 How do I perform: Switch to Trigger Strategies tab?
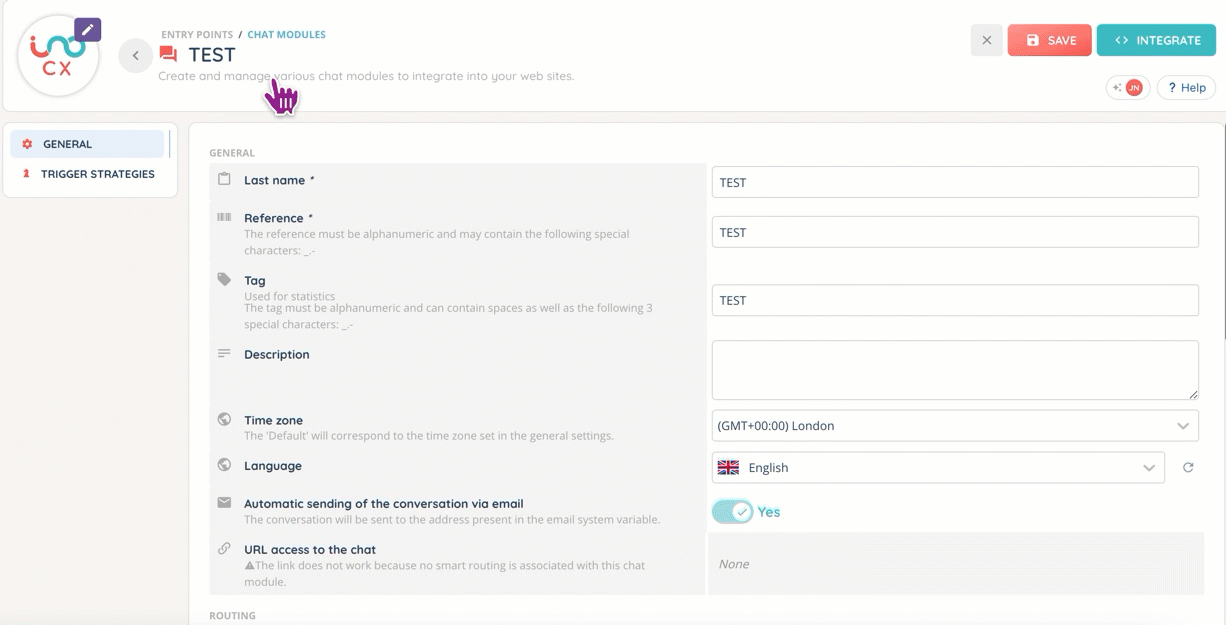tap(97, 174)
